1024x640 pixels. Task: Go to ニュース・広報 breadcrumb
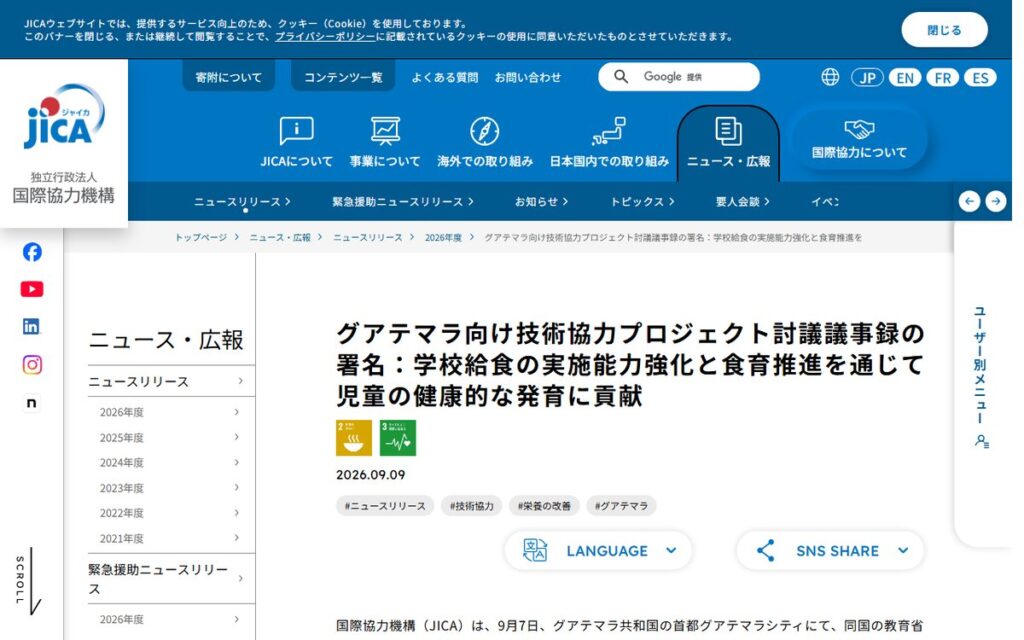[x=280, y=238]
